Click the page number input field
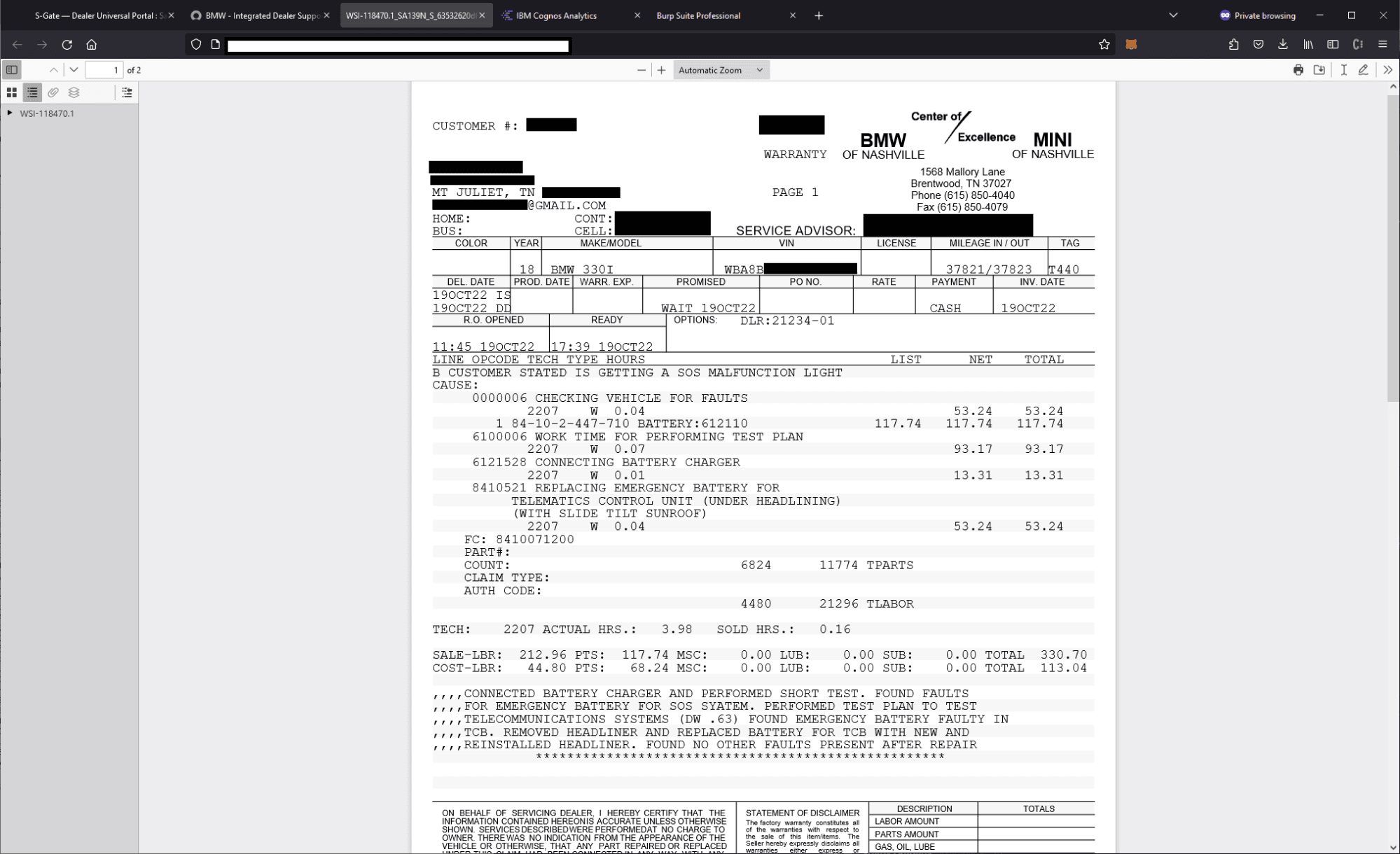This screenshot has height=854, width=1400. [x=104, y=70]
